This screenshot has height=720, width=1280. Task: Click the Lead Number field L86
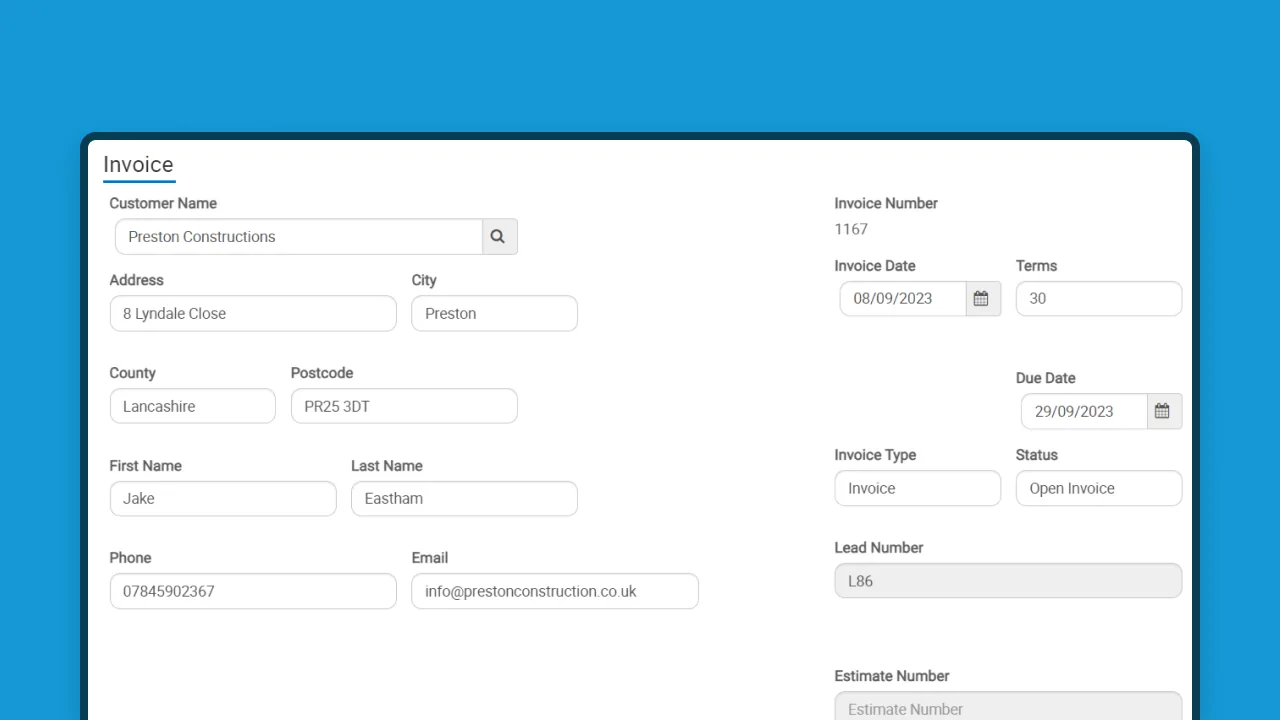tap(1008, 581)
